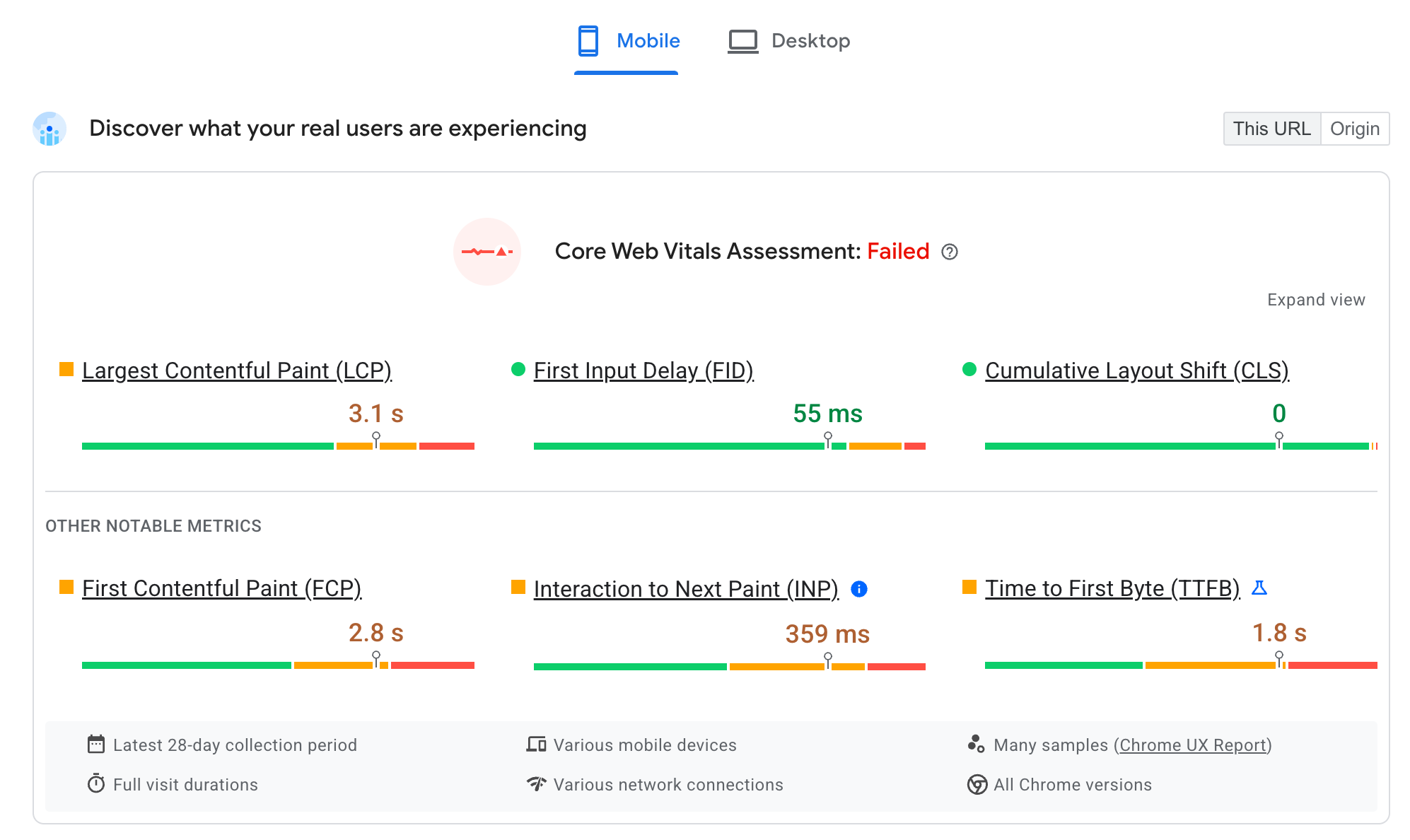Click the Core Web Vitals help icon

tap(948, 251)
